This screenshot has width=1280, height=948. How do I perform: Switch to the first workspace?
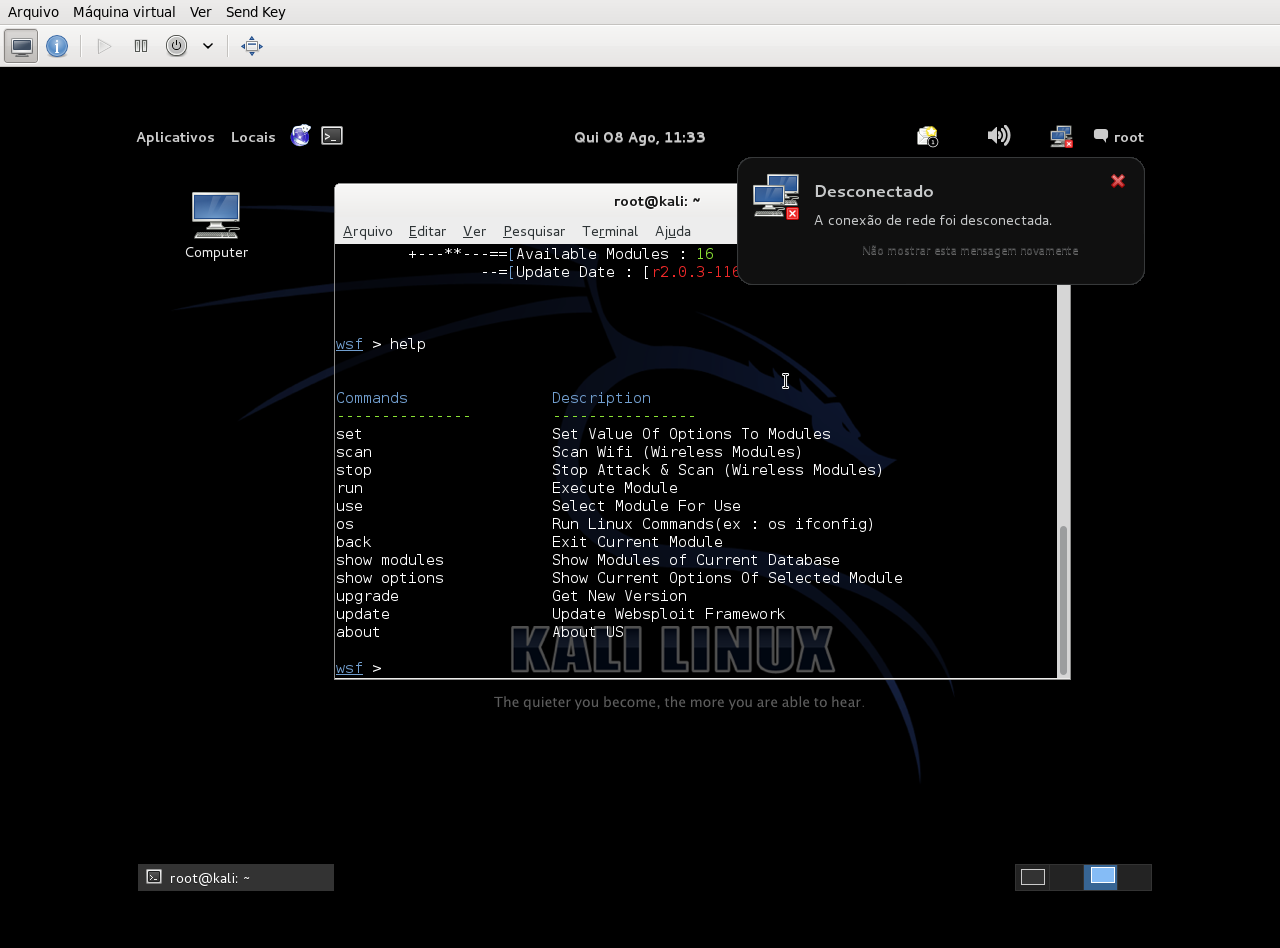click(1033, 877)
